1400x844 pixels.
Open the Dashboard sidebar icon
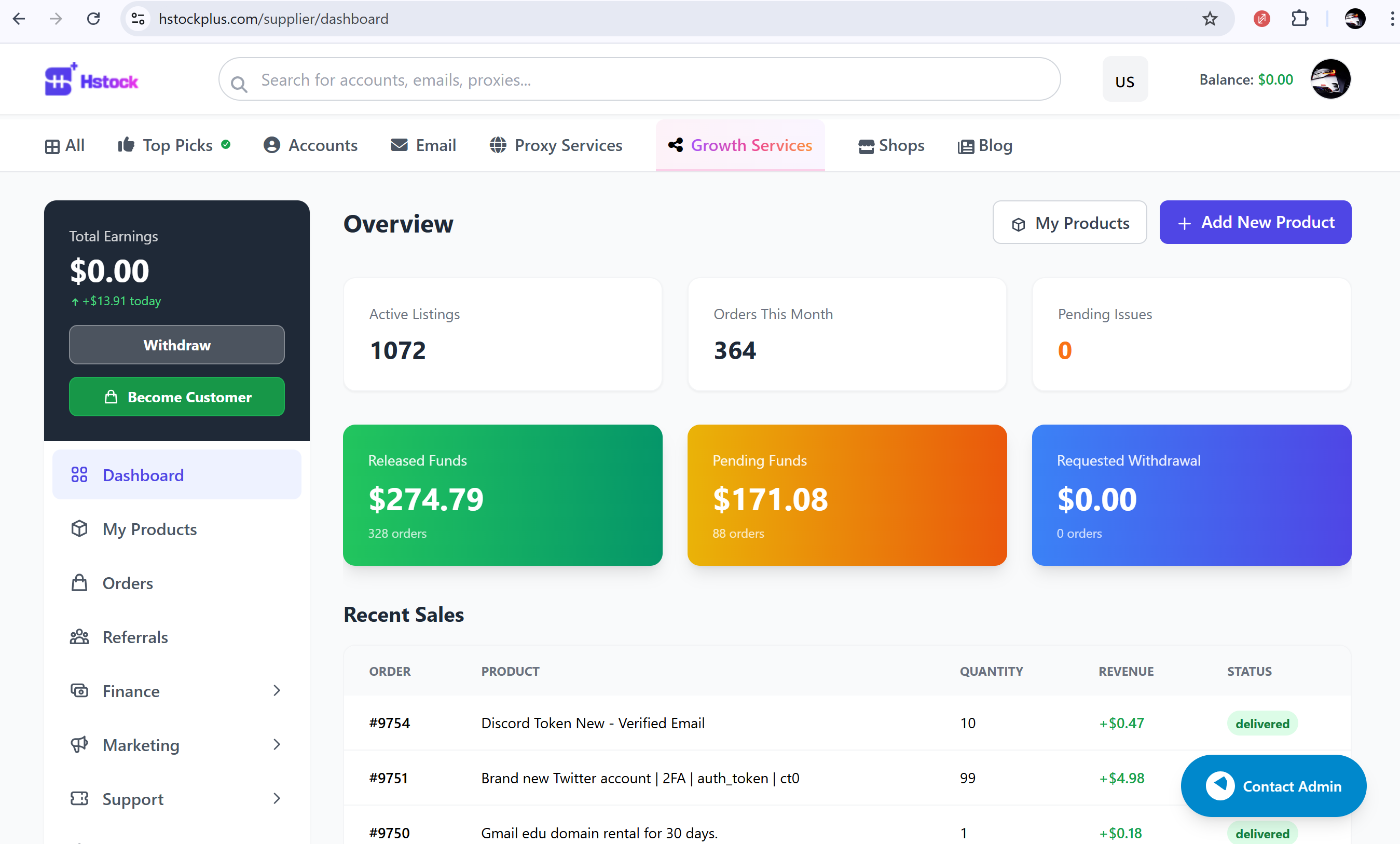(x=80, y=474)
